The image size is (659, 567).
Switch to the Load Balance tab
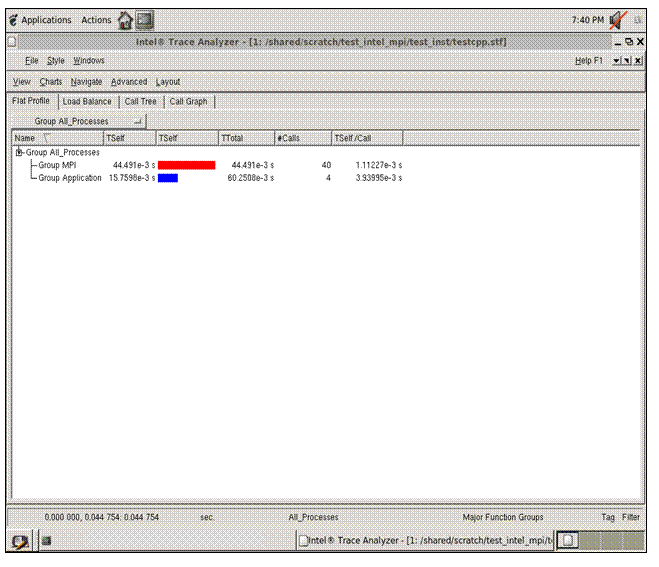(87, 102)
